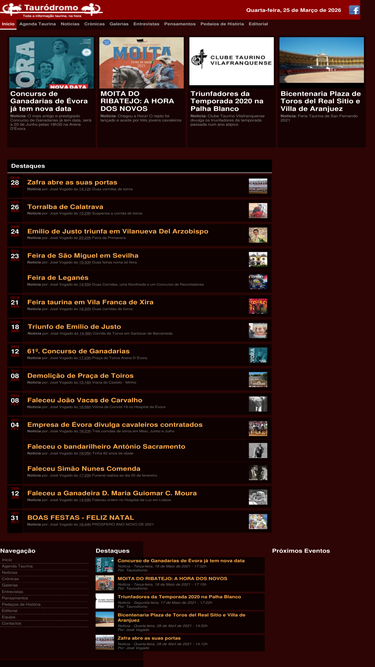The width and height of the screenshot is (375, 667).
Task: Open the Entrevistas menu item
Action: pyautogui.click(x=146, y=24)
